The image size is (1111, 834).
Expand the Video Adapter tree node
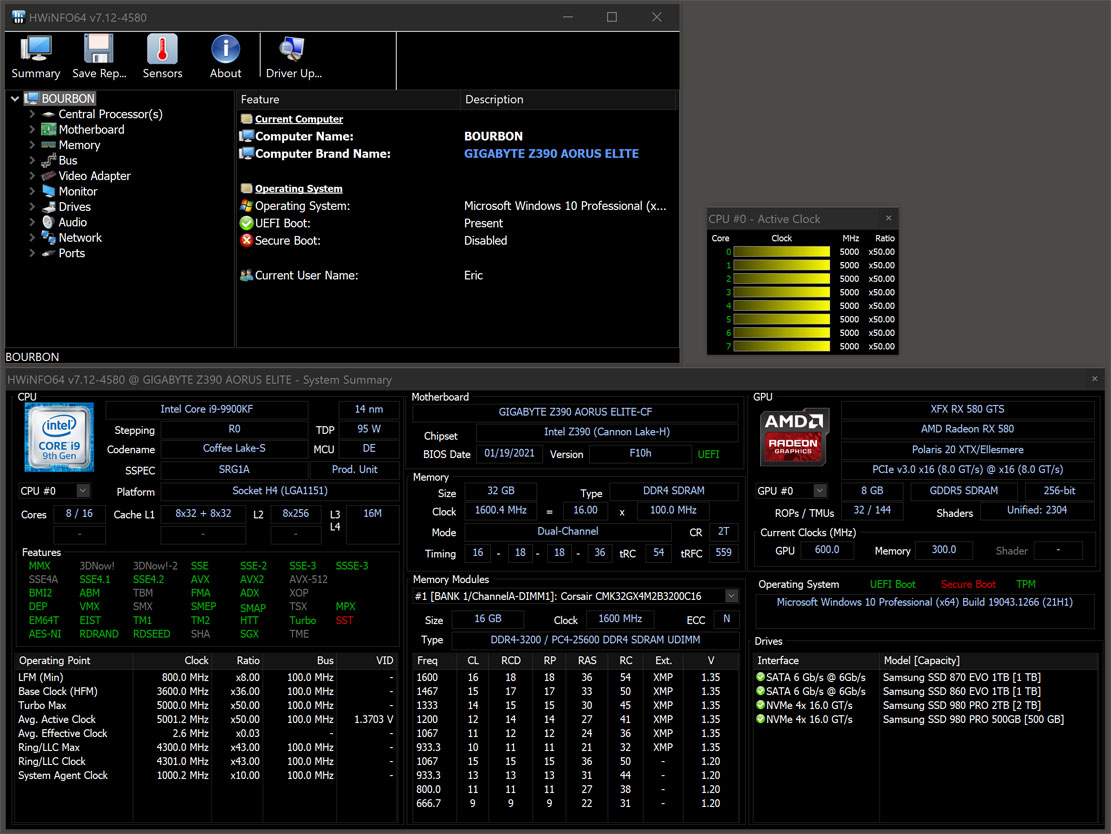click(32, 176)
